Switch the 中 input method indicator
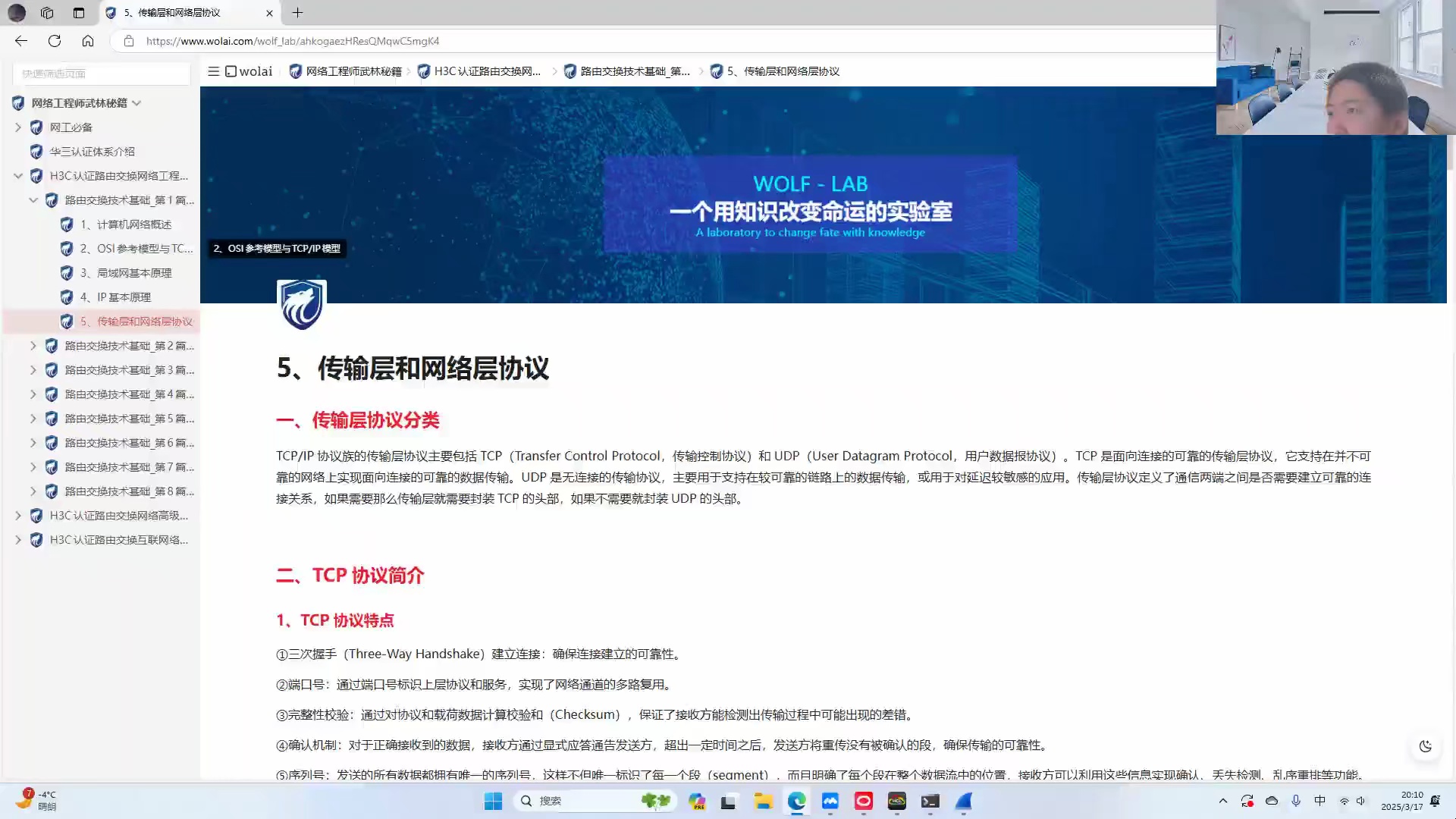Screen dimensions: 1456x819 click(x=1320, y=800)
